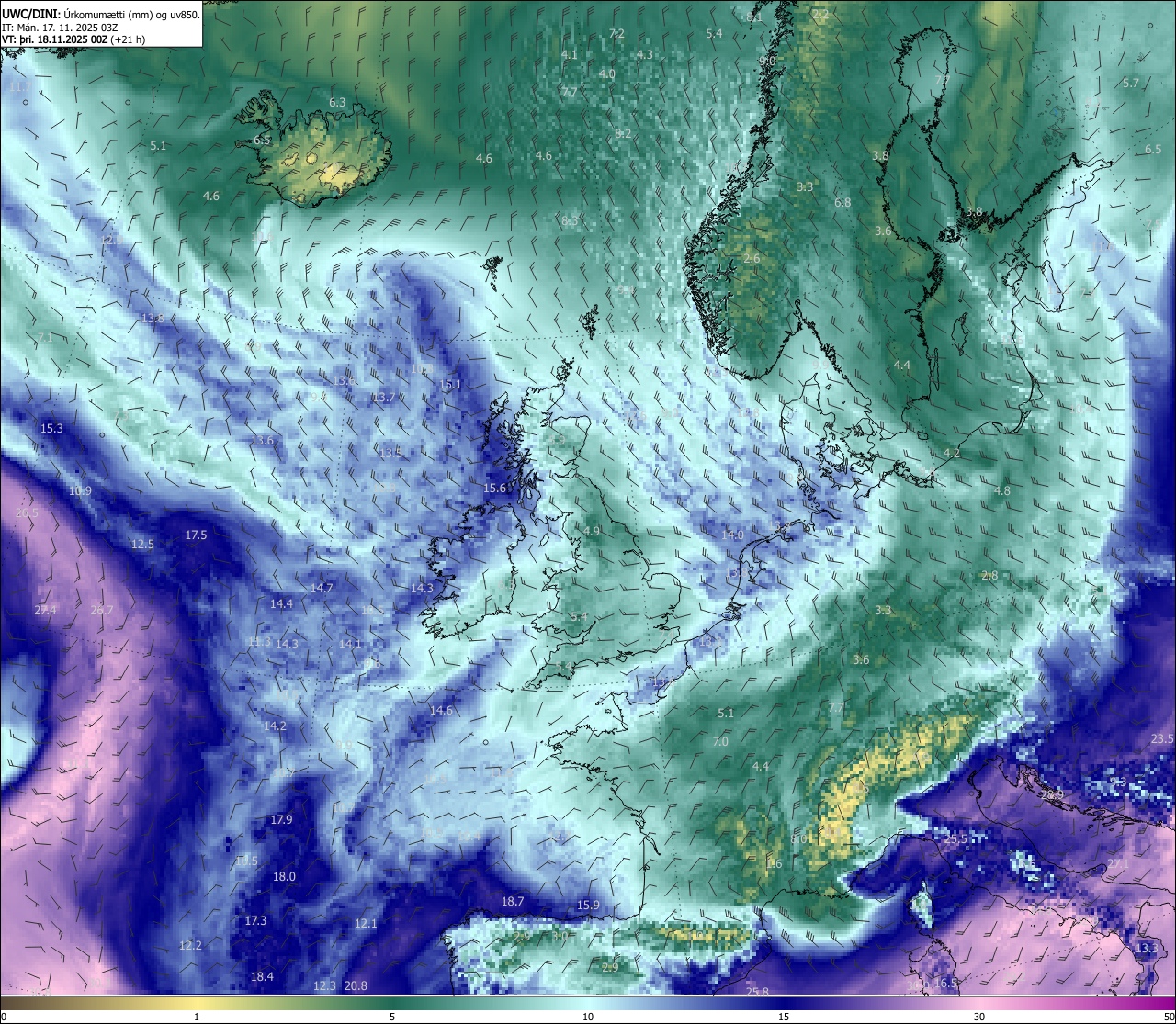Viewport: 1176px width, 1024px height.
Task: Click the 2.8 value label
Action: pos(989,576)
